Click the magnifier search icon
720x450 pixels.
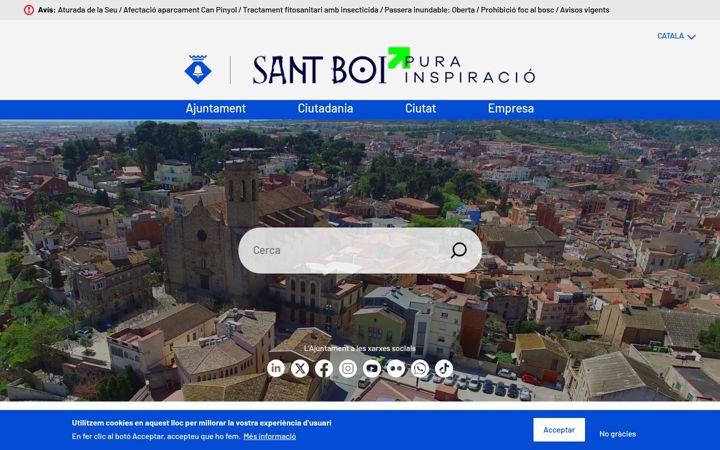(x=458, y=250)
